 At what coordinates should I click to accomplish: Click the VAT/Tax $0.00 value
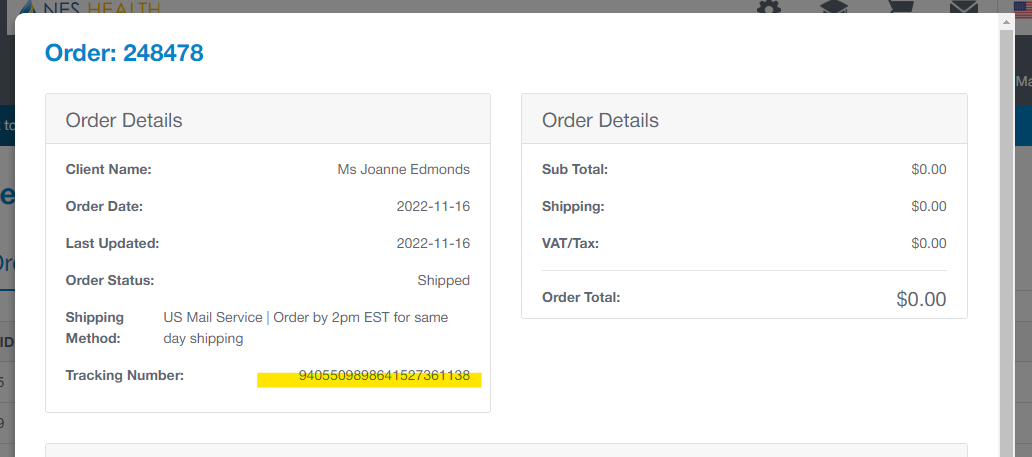click(929, 243)
